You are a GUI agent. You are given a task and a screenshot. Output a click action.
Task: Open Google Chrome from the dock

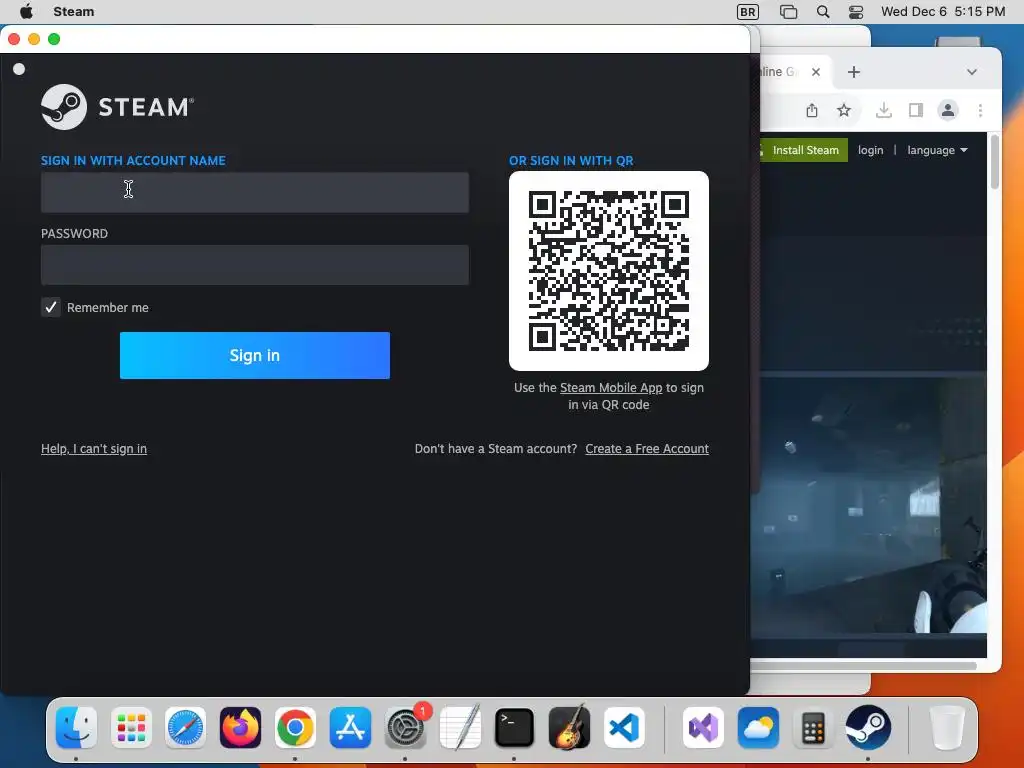pos(295,728)
